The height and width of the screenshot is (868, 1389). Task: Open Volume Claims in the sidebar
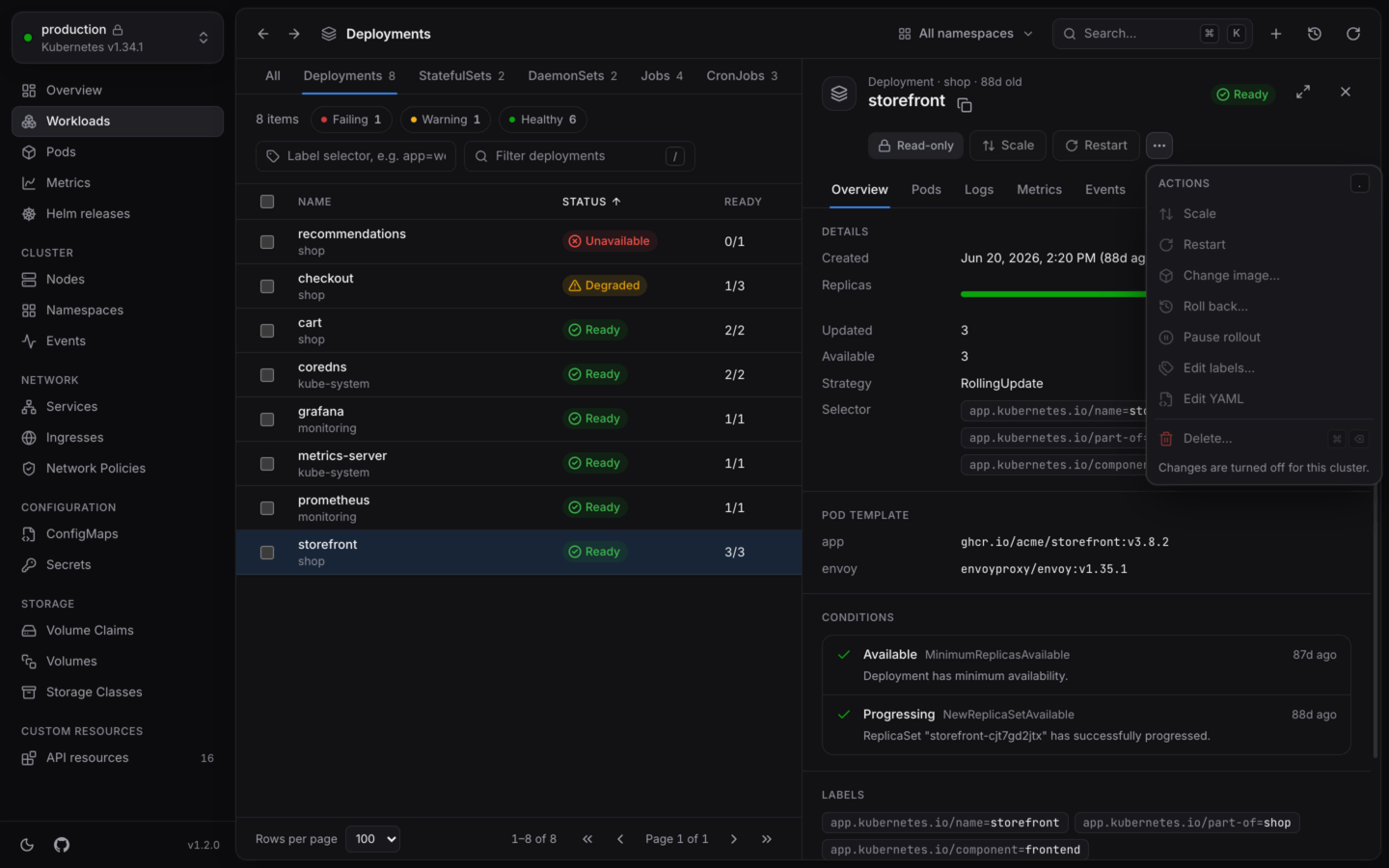118,631
